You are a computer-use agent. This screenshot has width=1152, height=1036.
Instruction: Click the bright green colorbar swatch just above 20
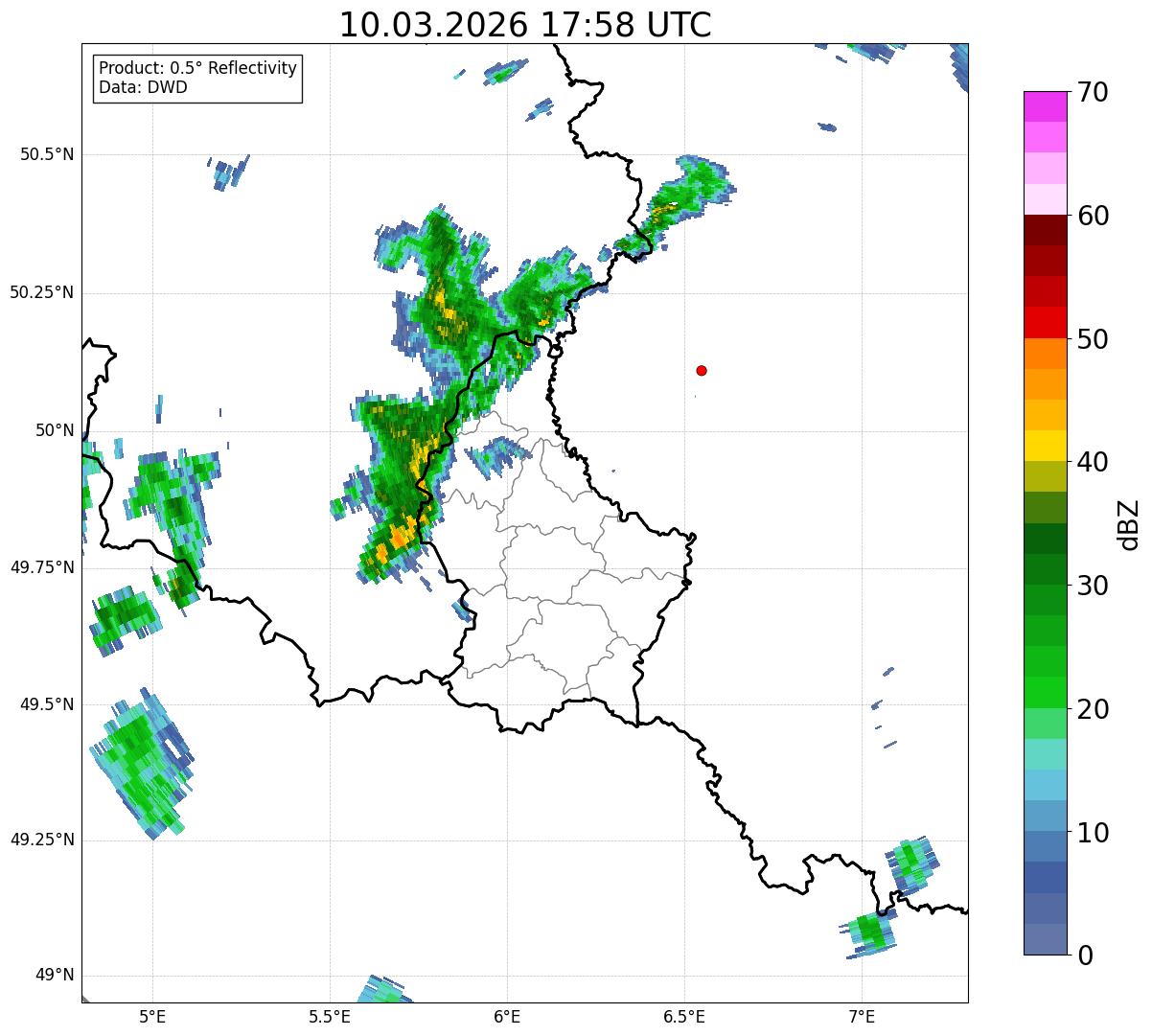tap(1046, 692)
